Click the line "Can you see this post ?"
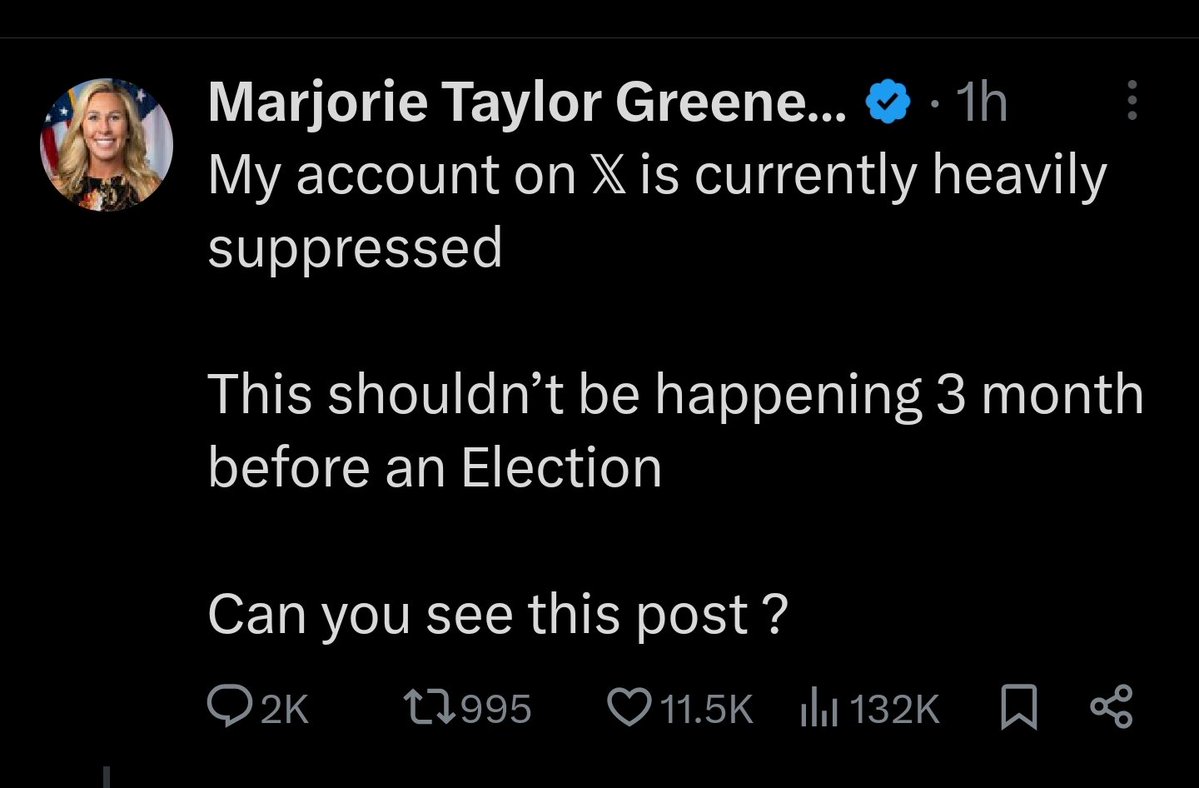The width and height of the screenshot is (1199, 788). click(496, 614)
